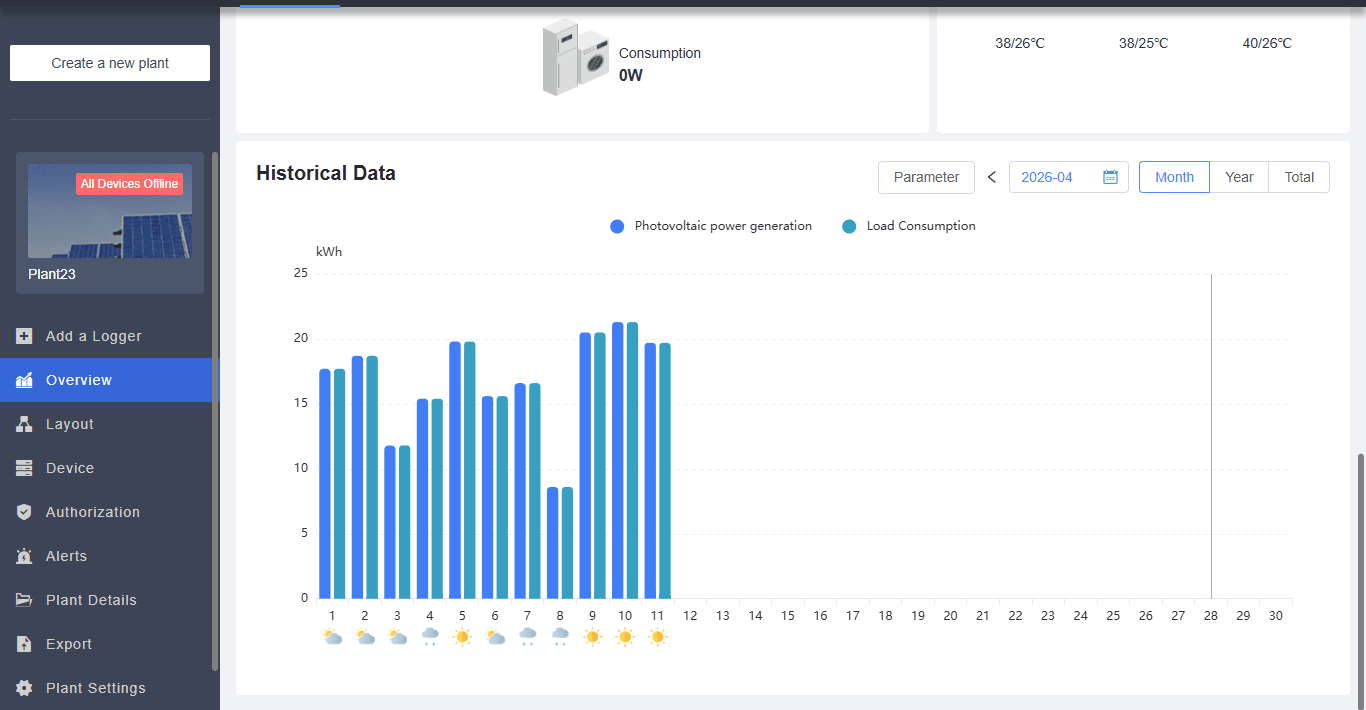Select the Authorization shield icon

click(25, 512)
